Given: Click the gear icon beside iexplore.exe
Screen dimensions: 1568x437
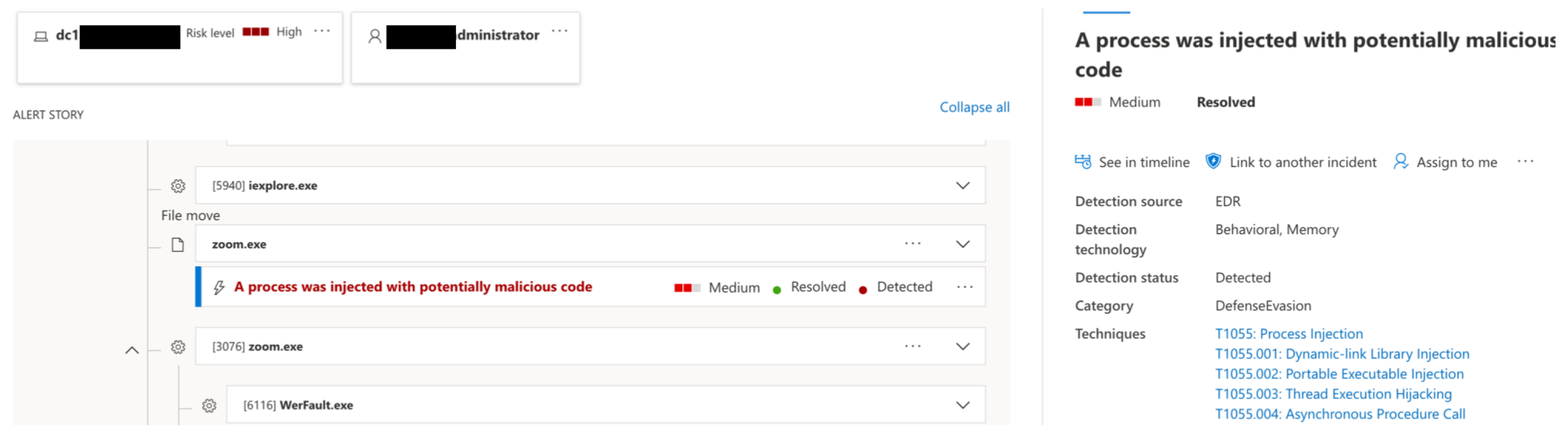Looking at the screenshot, I should pyautogui.click(x=178, y=186).
